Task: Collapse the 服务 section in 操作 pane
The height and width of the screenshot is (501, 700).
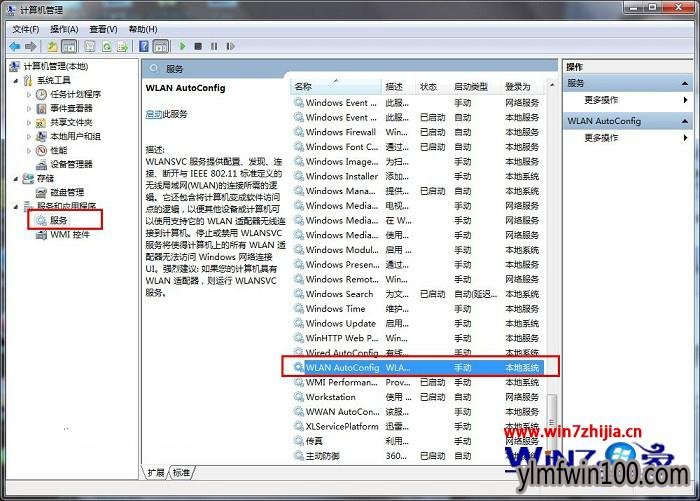Action: point(684,84)
